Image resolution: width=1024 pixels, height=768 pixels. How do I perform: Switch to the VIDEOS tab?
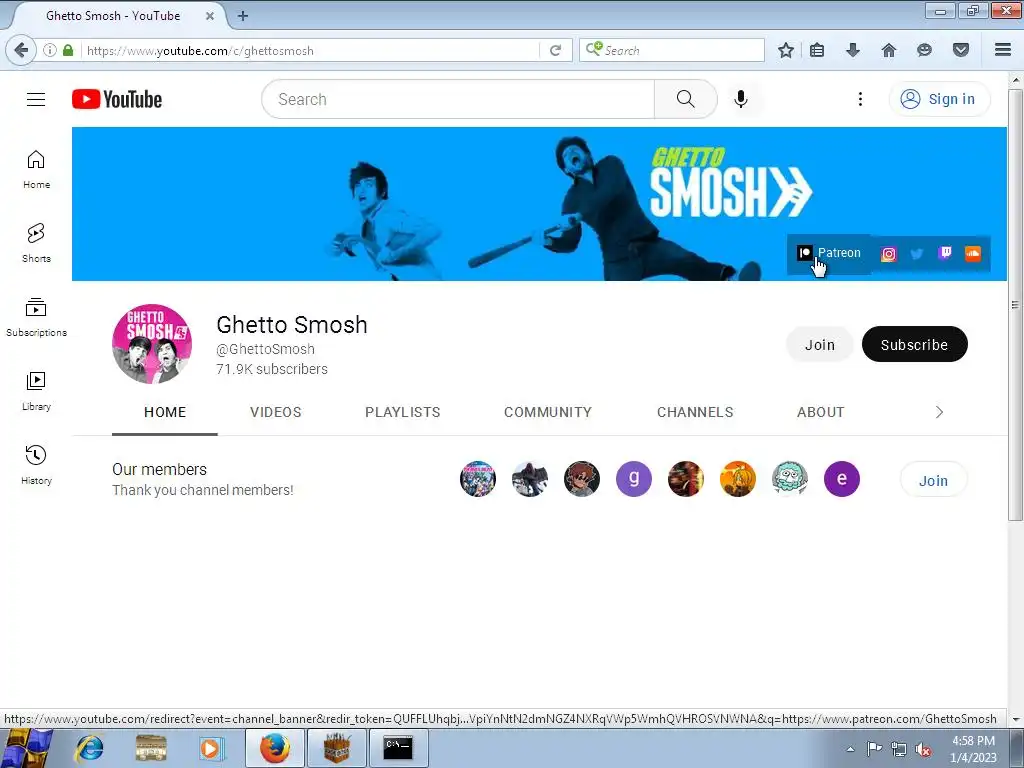pyautogui.click(x=276, y=412)
